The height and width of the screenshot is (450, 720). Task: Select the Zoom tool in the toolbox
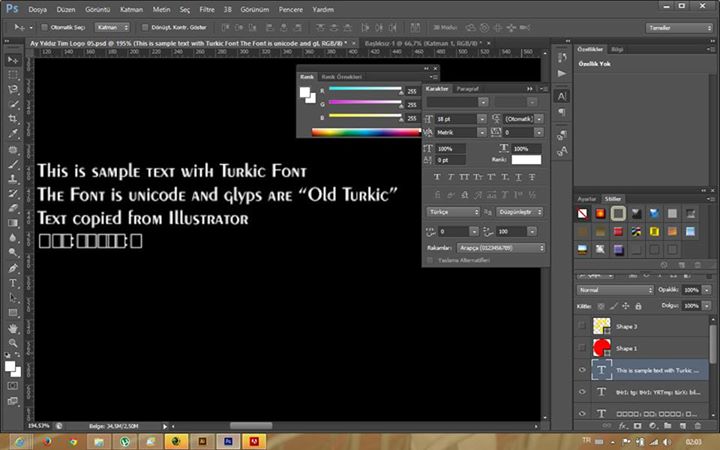click(13, 342)
